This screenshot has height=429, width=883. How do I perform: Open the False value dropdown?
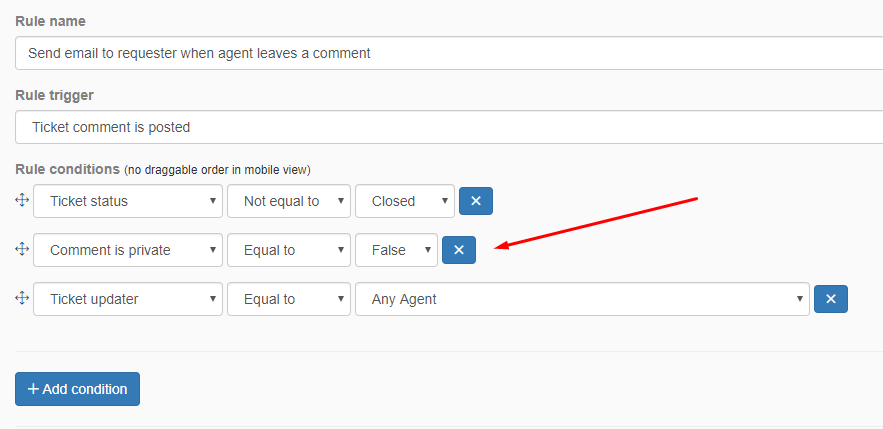[396, 250]
